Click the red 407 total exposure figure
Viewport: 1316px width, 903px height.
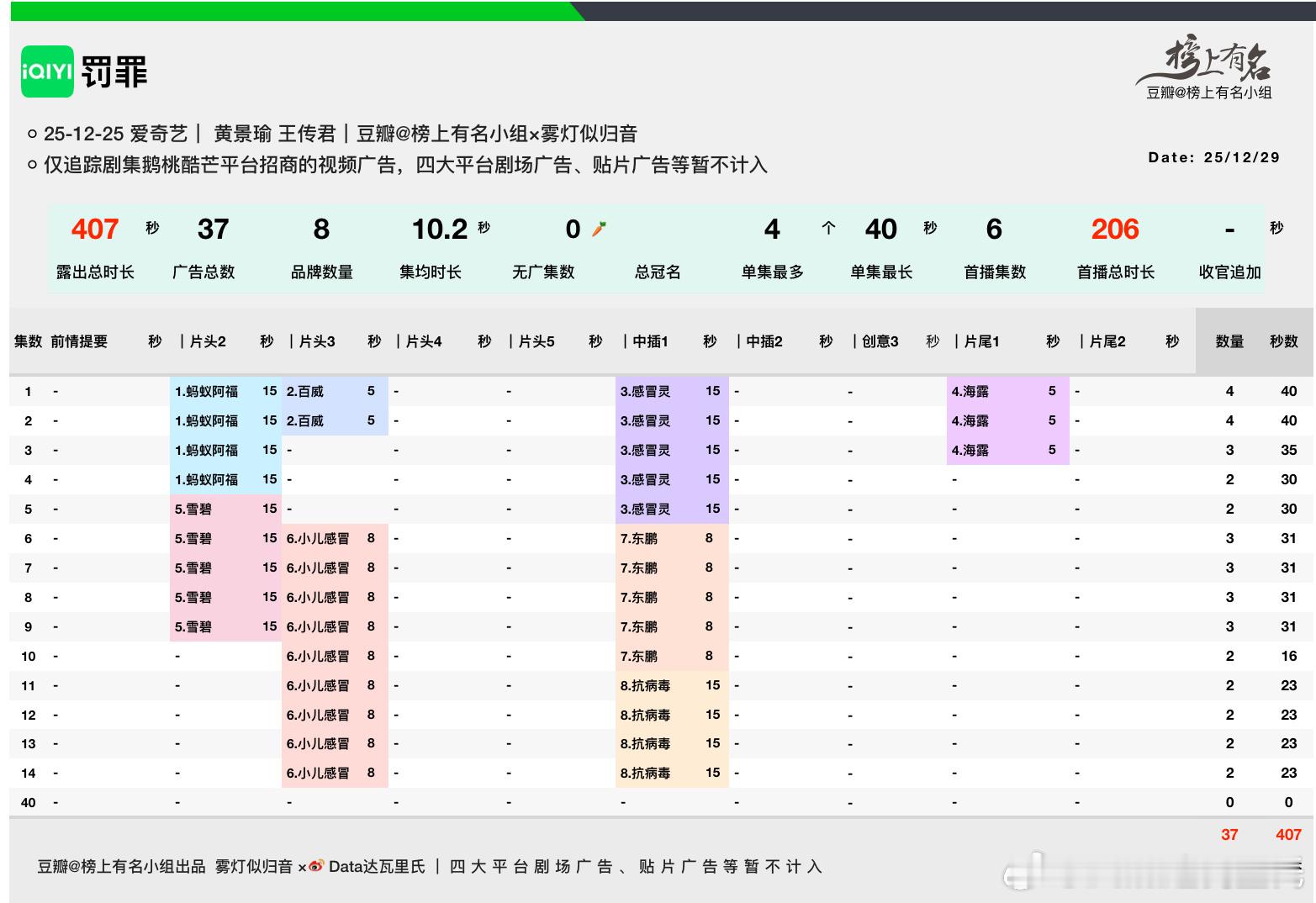coord(94,230)
